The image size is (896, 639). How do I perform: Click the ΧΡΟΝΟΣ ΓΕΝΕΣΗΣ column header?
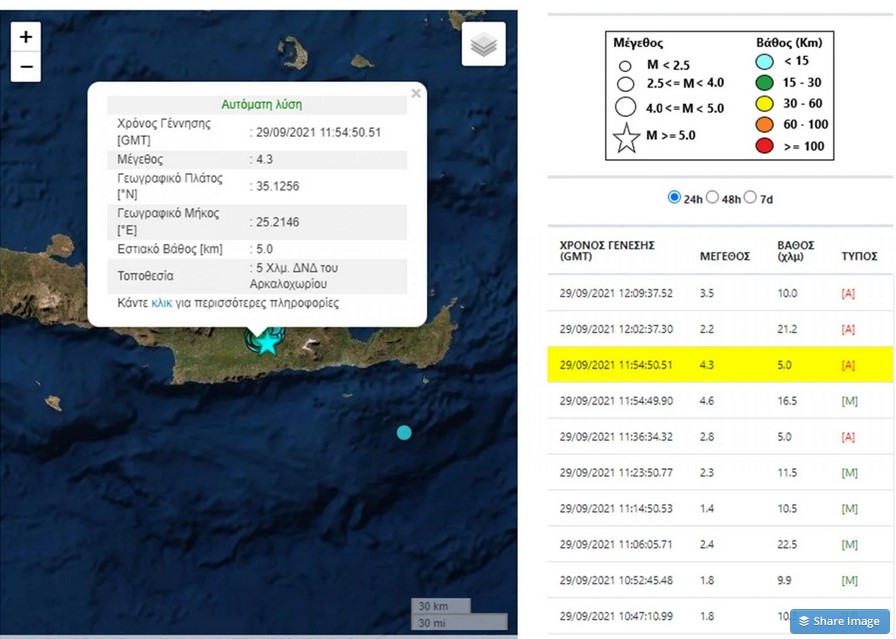click(607, 251)
